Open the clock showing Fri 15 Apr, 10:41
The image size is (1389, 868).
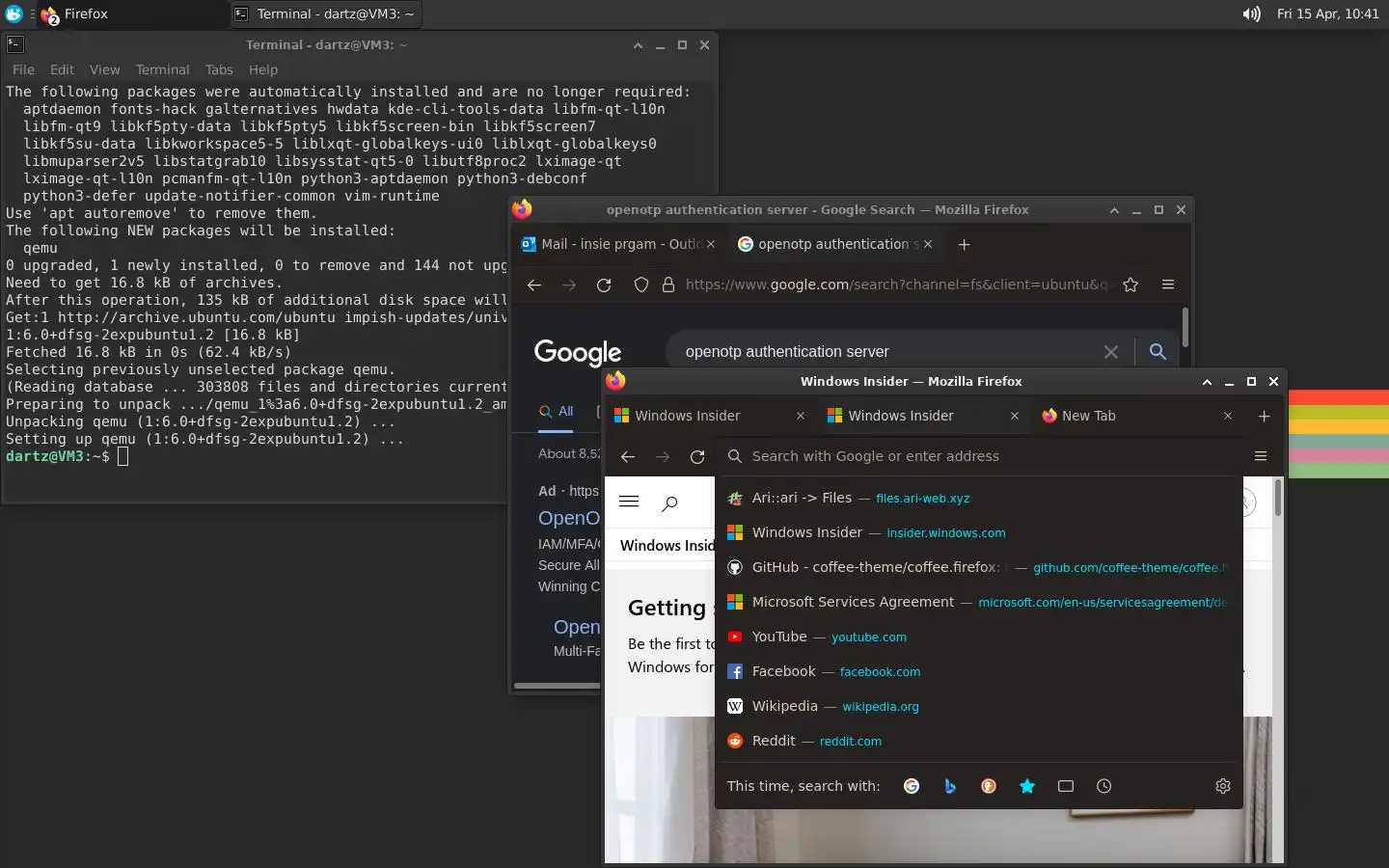pos(1327,14)
